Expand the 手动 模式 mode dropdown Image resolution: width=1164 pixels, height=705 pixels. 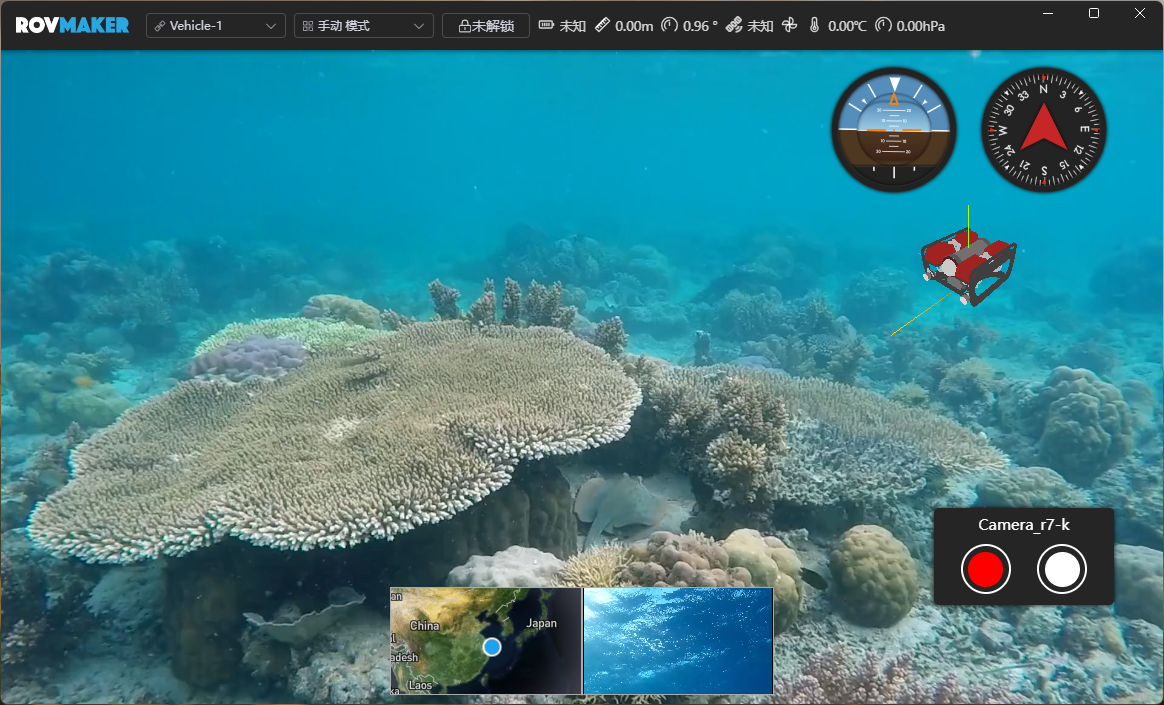point(363,26)
